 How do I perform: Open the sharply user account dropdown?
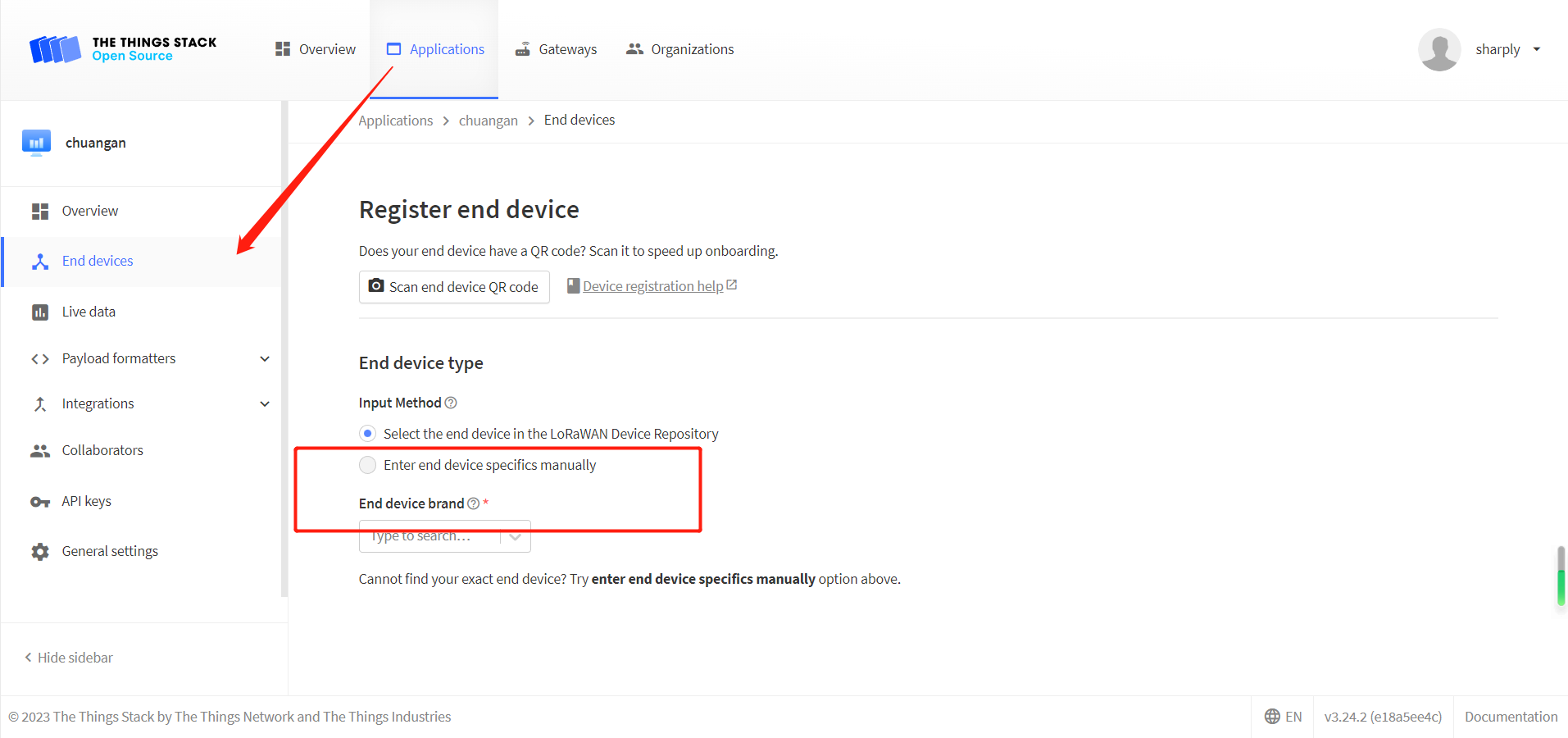(1537, 49)
